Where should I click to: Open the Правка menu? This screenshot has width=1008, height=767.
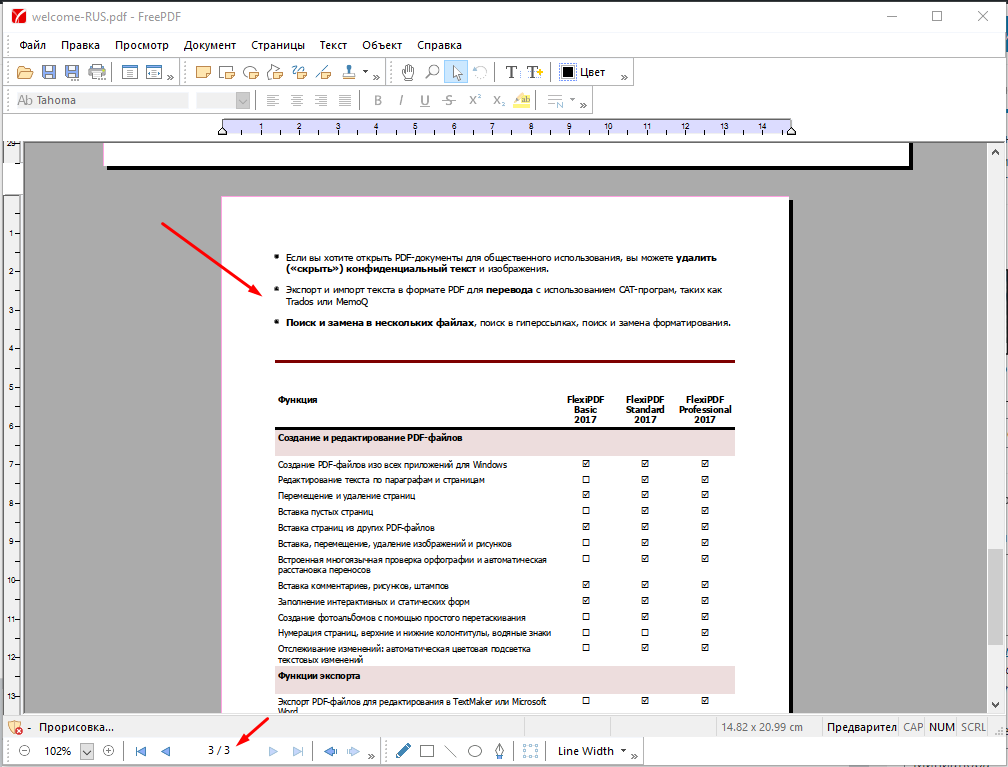(x=80, y=45)
